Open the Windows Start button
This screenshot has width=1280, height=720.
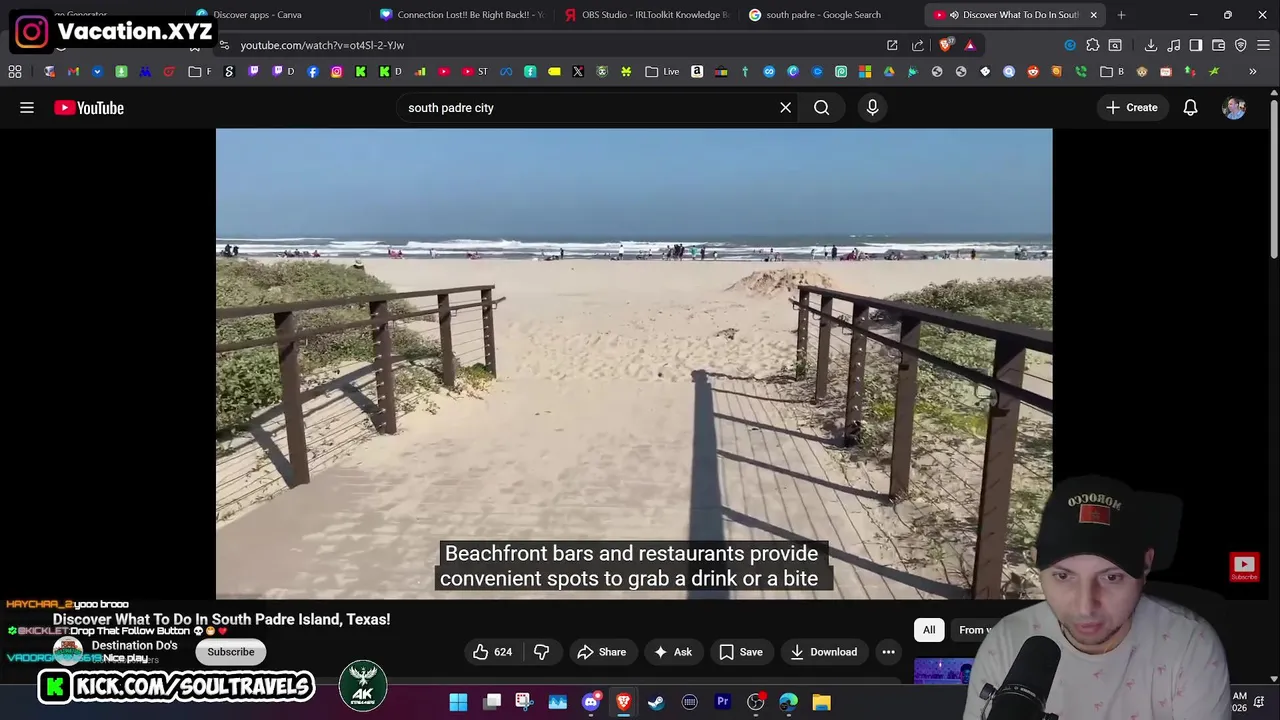click(x=458, y=702)
